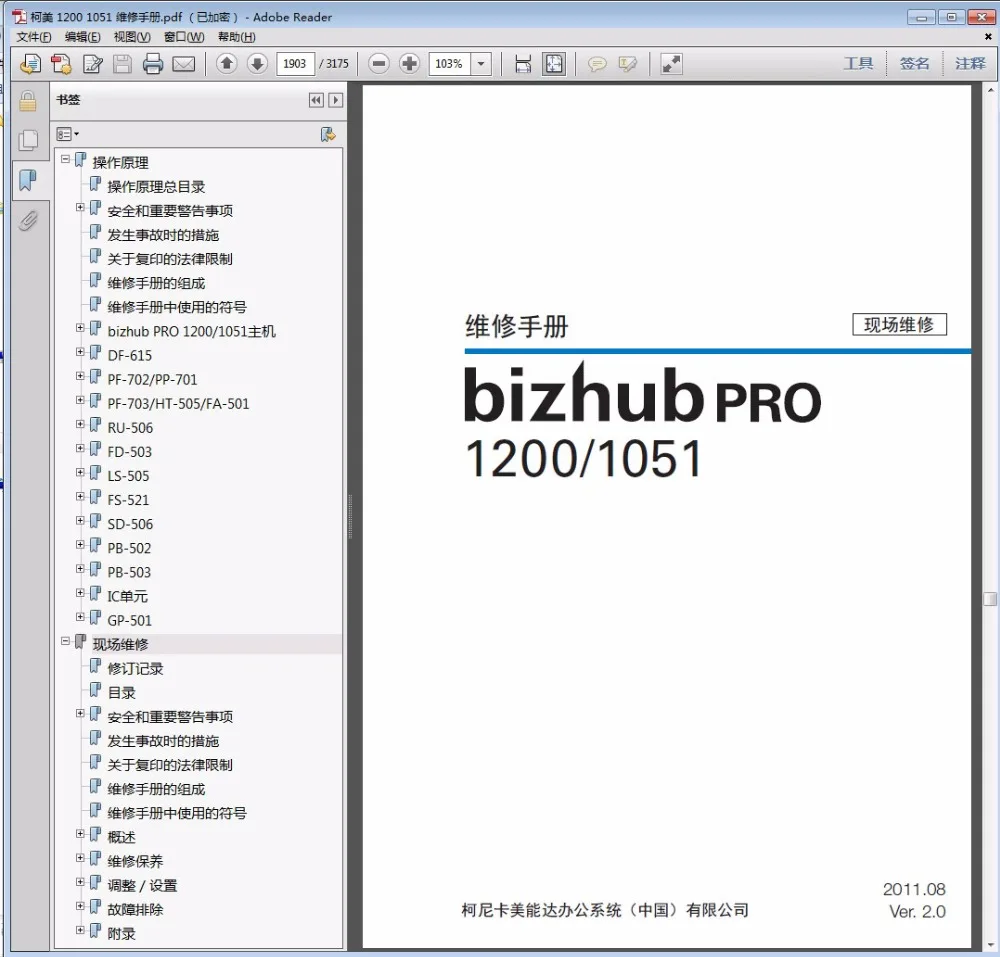
Task: Expand the FS-521 bookmark
Action: coord(80,497)
